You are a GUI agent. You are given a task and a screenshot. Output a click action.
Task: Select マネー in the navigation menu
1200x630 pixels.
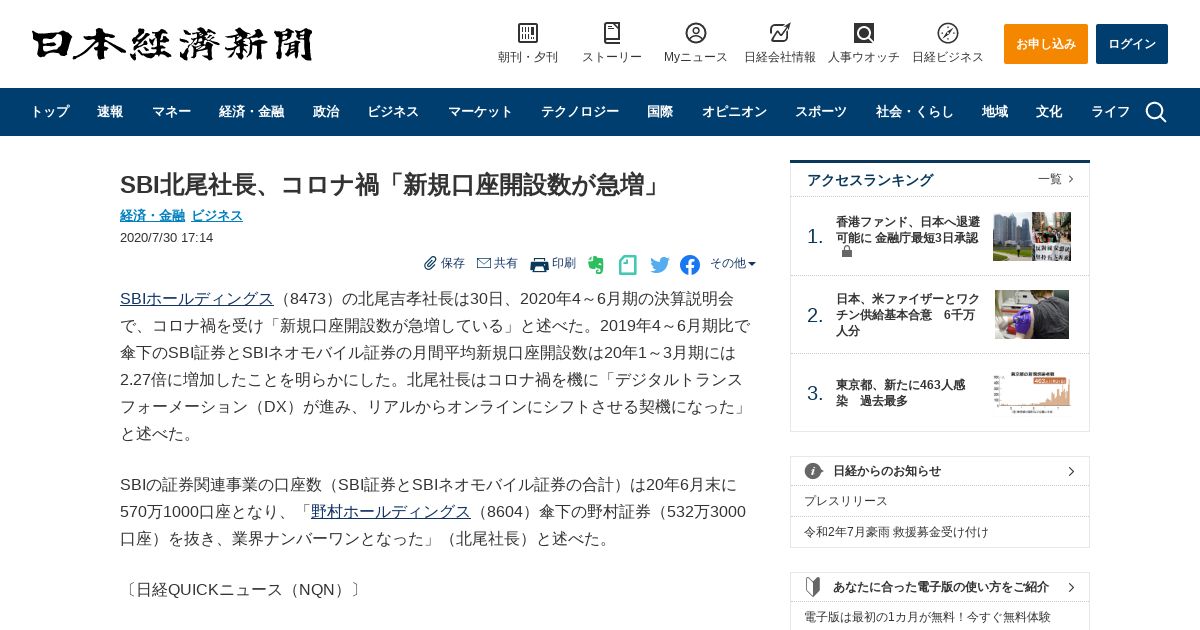[171, 112]
